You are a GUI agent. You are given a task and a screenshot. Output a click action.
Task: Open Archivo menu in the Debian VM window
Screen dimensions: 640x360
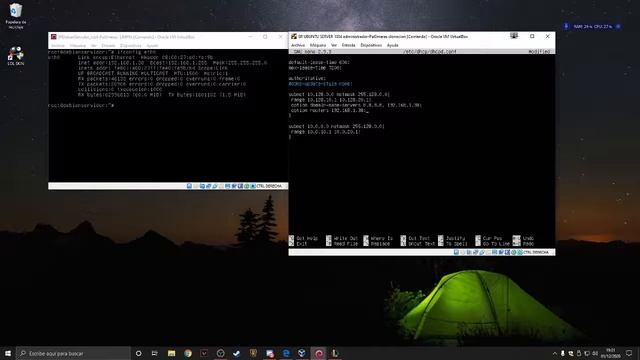[x=58, y=46]
